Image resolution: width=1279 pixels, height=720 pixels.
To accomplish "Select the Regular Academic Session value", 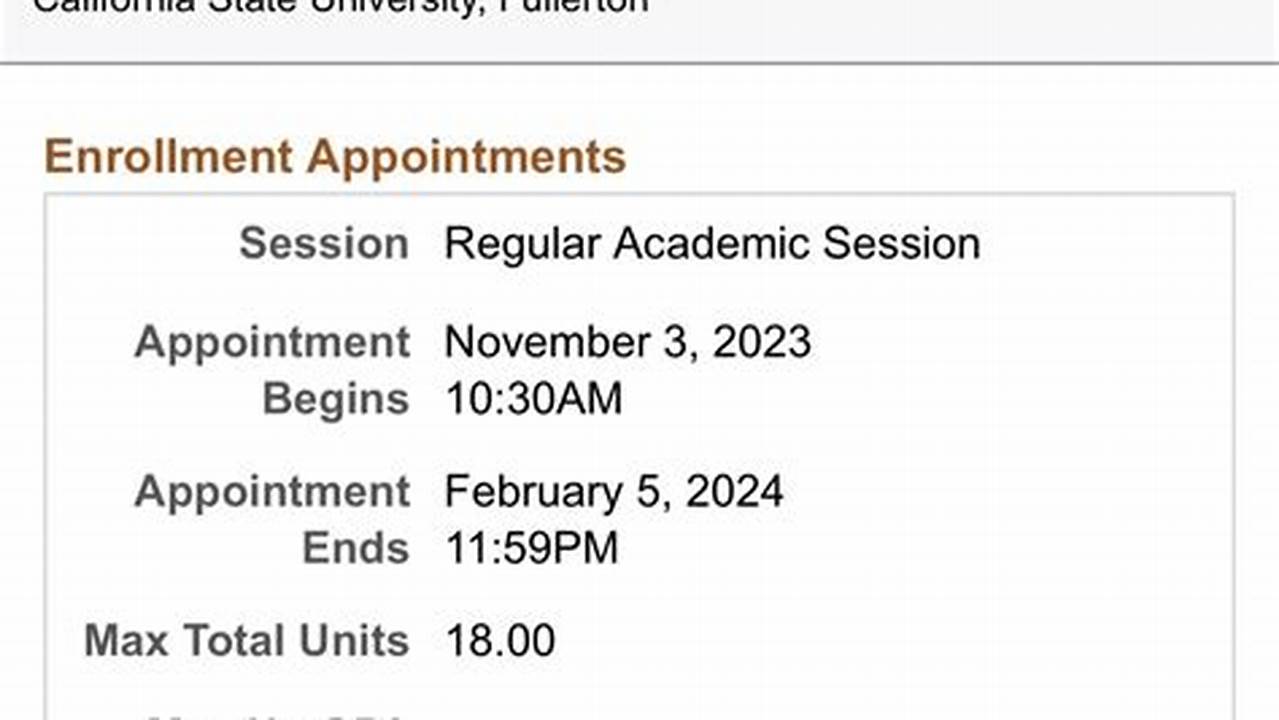I will (x=712, y=242).
